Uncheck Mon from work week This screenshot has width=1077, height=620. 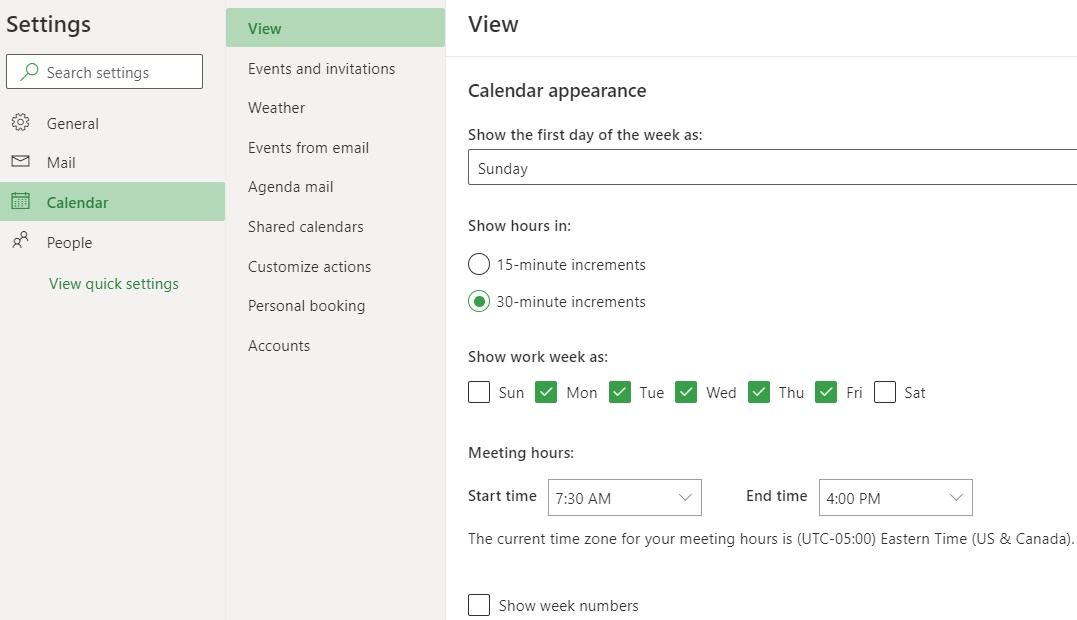tap(546, 392)
